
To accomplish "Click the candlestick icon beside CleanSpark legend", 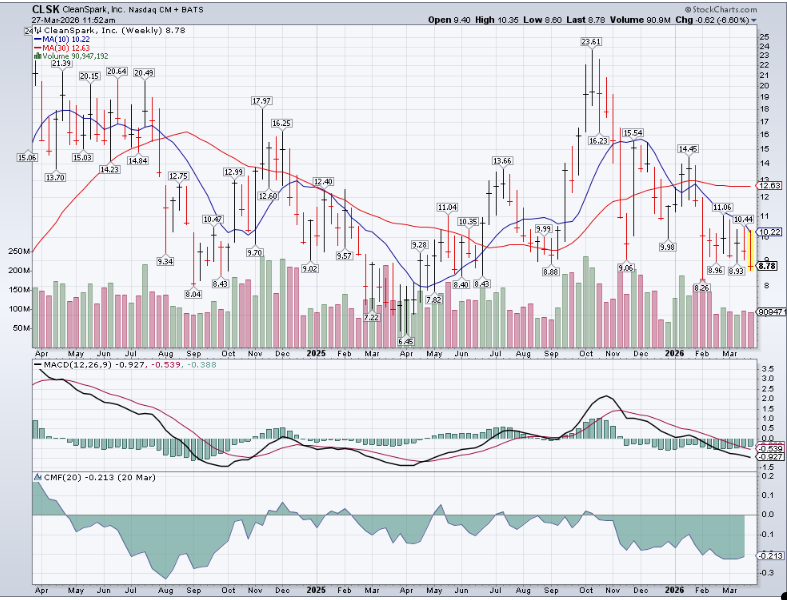I will point(35,30).
